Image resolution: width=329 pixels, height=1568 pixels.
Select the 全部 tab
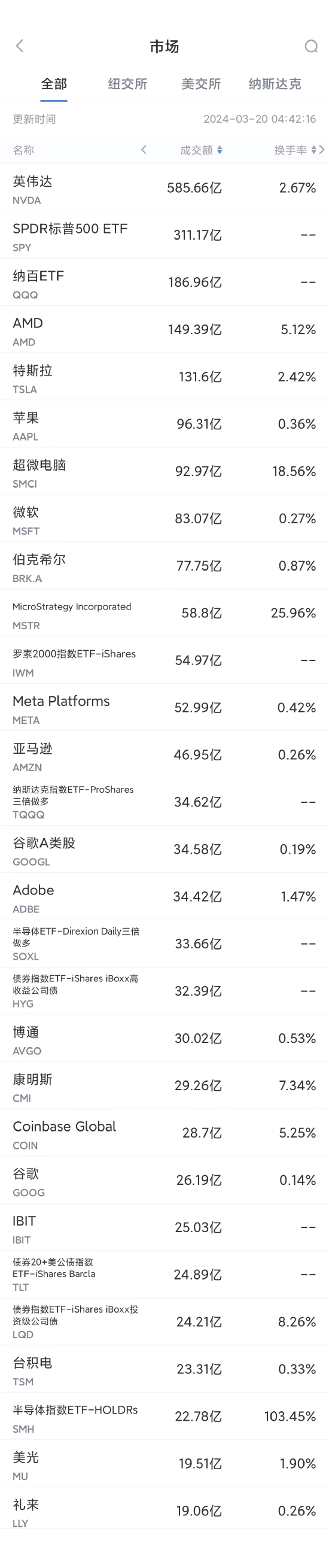click(54, 84)
